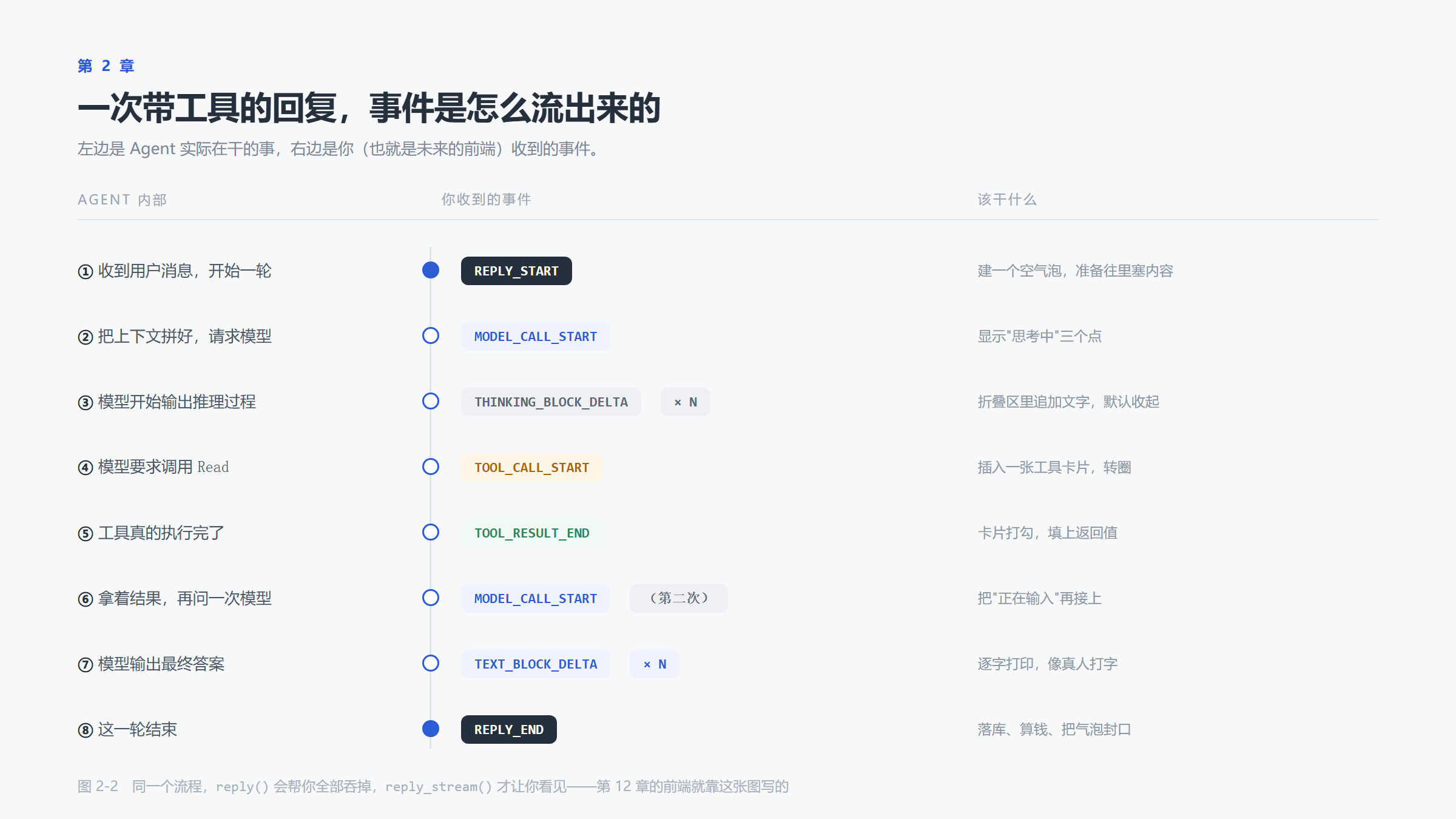This screenshot has height=819, width=1456.
Task: Click the orange TOOL_CALL_START tag
Action: tap(531, 467)
